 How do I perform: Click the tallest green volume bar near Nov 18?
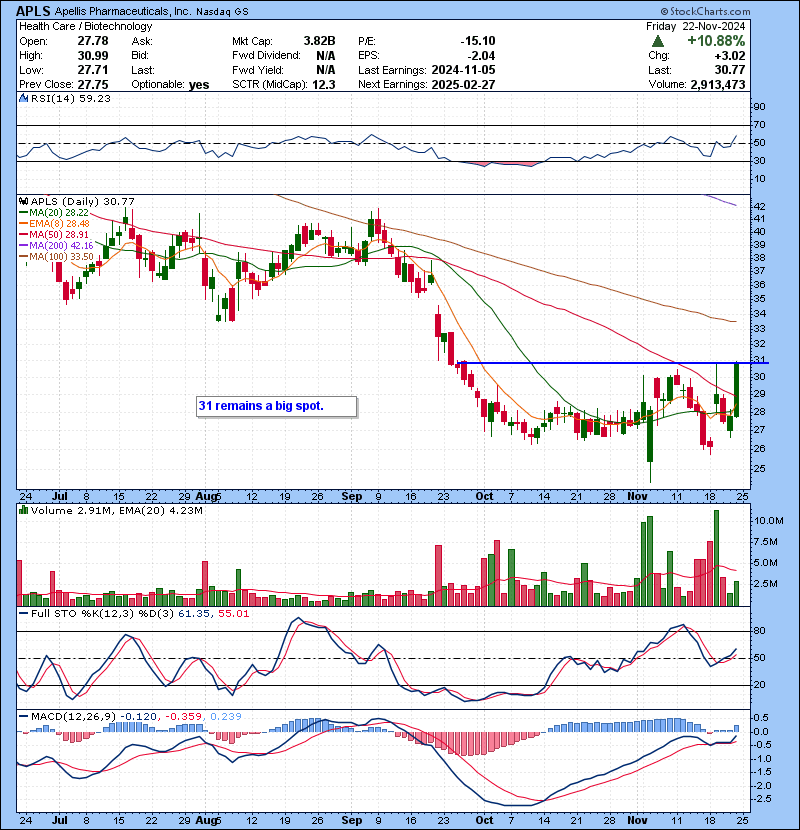(716, 558)
